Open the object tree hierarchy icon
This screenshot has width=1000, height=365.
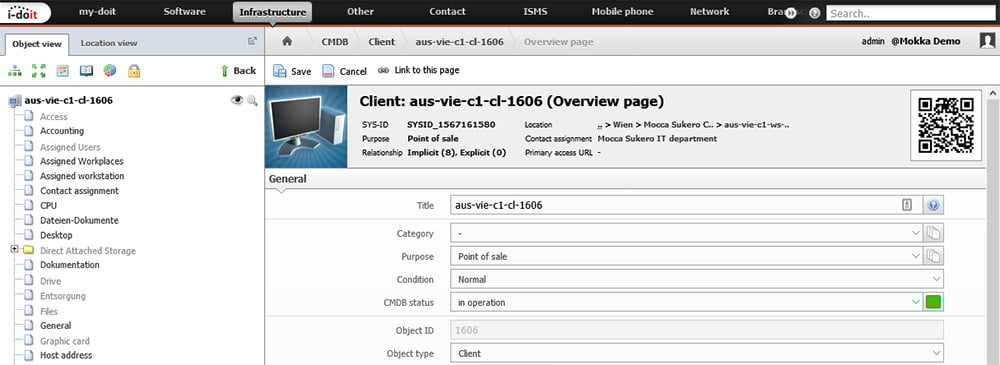click(x=15, y=71)
